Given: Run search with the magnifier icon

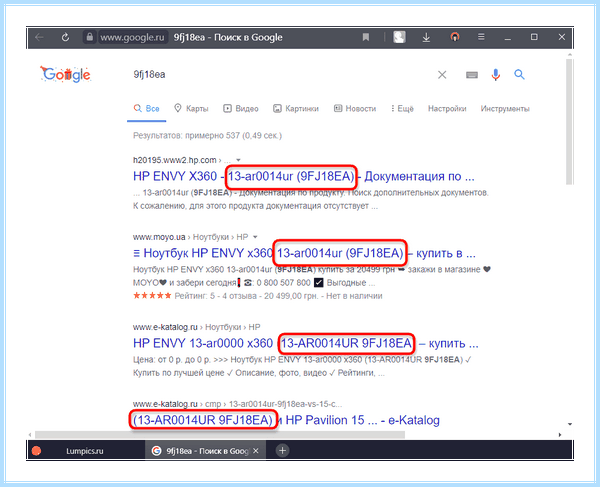Looking at the screenshot, I should pos(519,74).
